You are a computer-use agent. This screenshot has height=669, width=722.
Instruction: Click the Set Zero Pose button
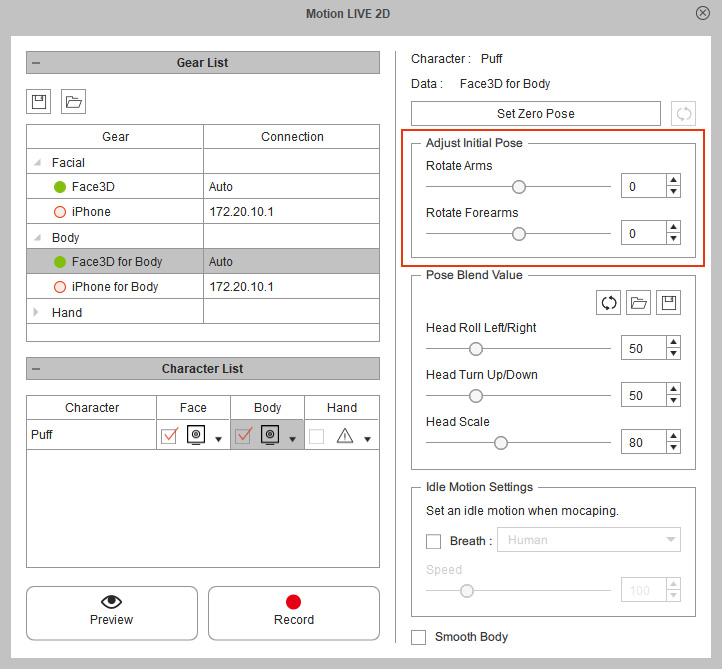[535, 113]
